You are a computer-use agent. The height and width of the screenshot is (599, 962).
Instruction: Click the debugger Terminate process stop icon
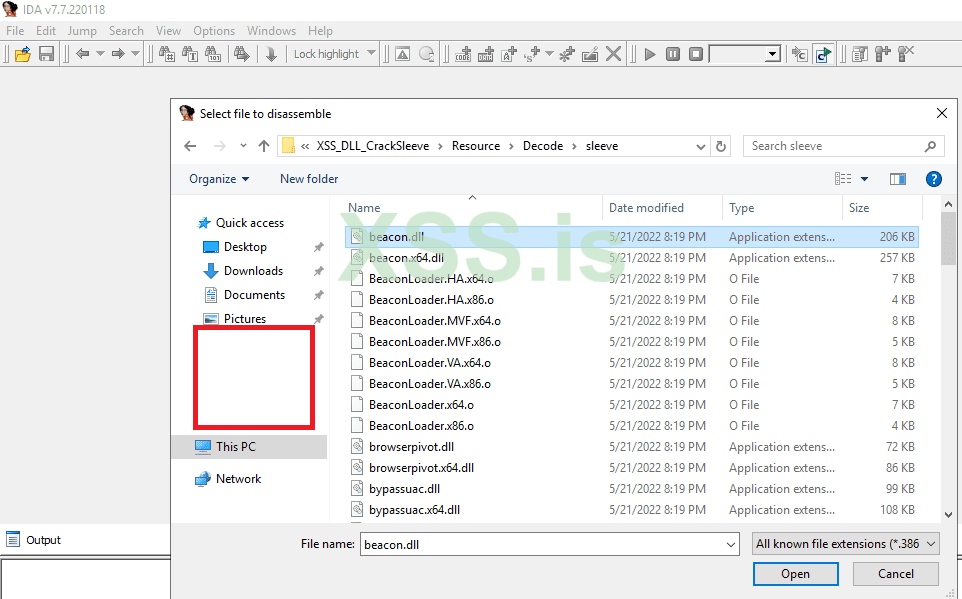coord(696,54)
